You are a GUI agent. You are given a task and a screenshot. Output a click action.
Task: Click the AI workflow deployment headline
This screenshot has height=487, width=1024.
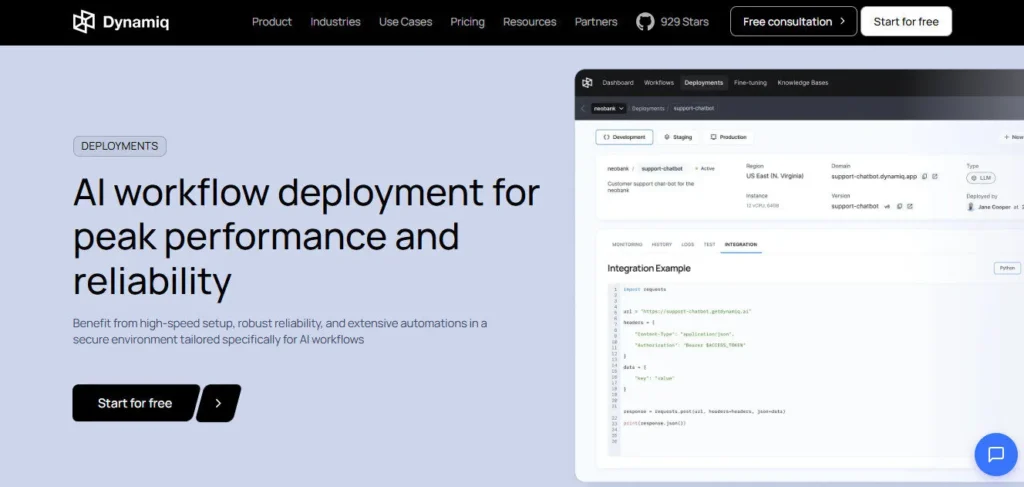[x=306, y=237]
